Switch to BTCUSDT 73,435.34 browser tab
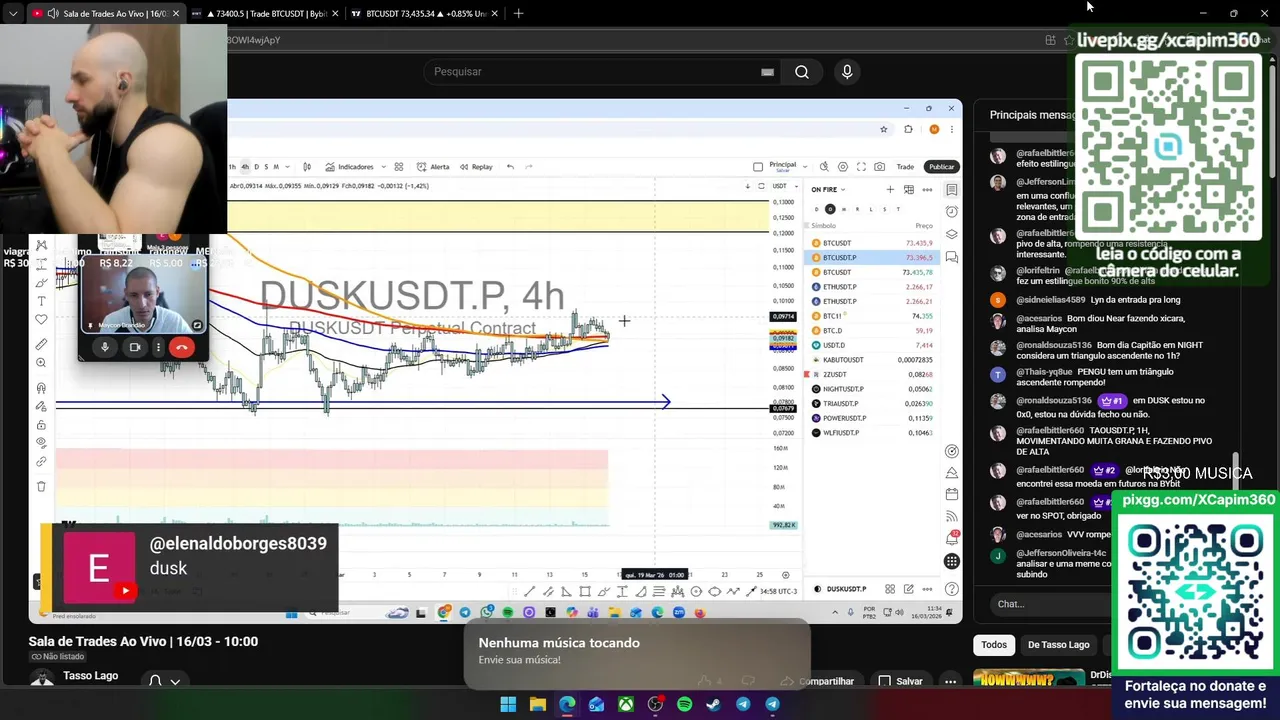Image resolution: width=1280 pixels, height=720 pixels. 426,14
